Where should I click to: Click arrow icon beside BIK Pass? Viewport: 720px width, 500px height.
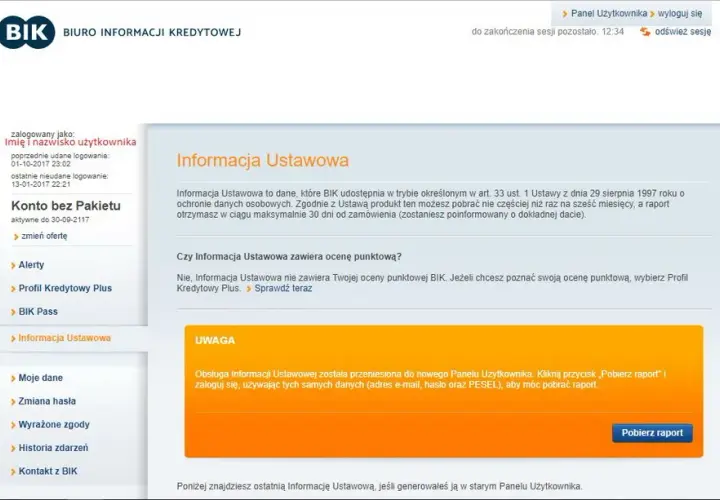click(x=13, y=312)
